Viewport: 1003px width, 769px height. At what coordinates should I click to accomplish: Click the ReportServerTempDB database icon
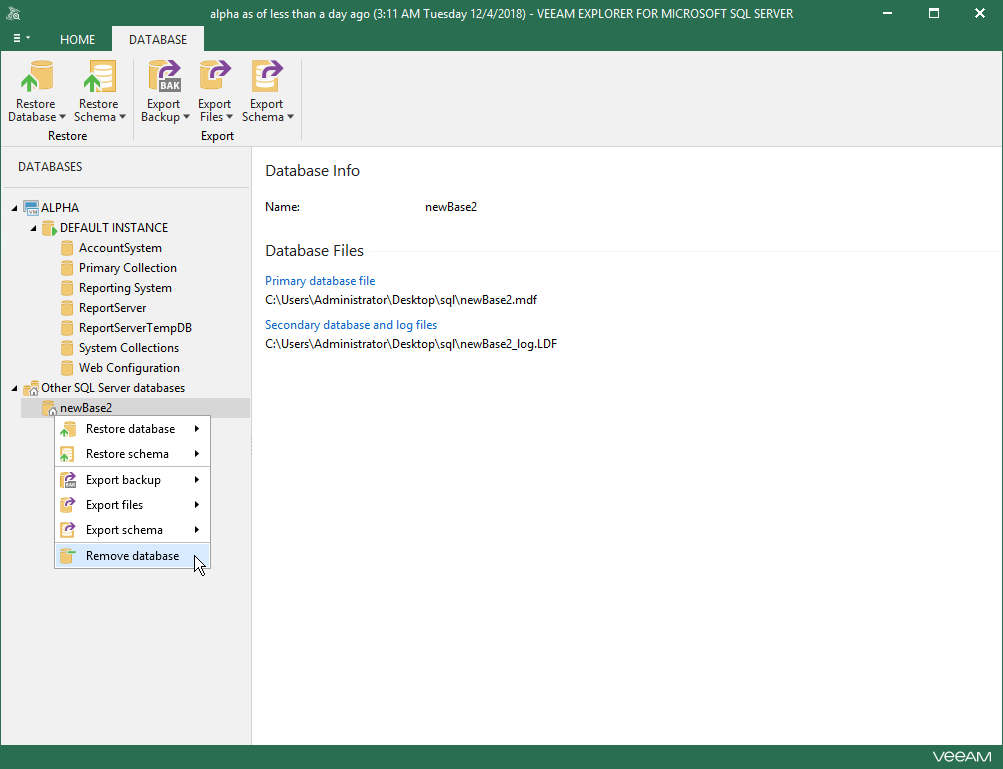67,328
